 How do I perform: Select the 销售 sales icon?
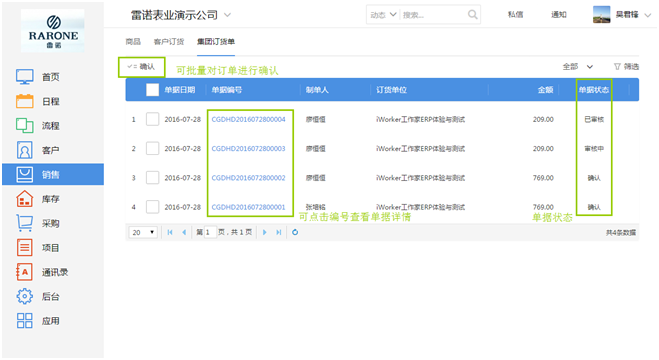pyautogui.click(x=24, y=174)
